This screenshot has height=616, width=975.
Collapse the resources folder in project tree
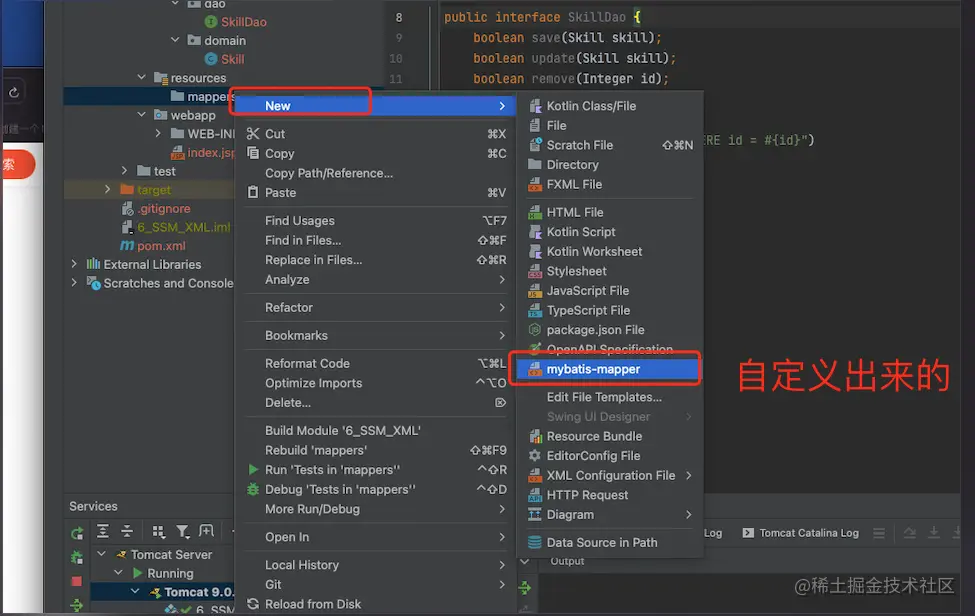(142, 78)
